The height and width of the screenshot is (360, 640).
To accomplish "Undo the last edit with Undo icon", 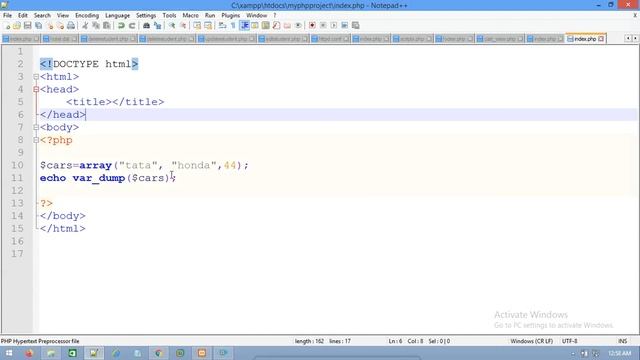I will (x=121, y=26).
